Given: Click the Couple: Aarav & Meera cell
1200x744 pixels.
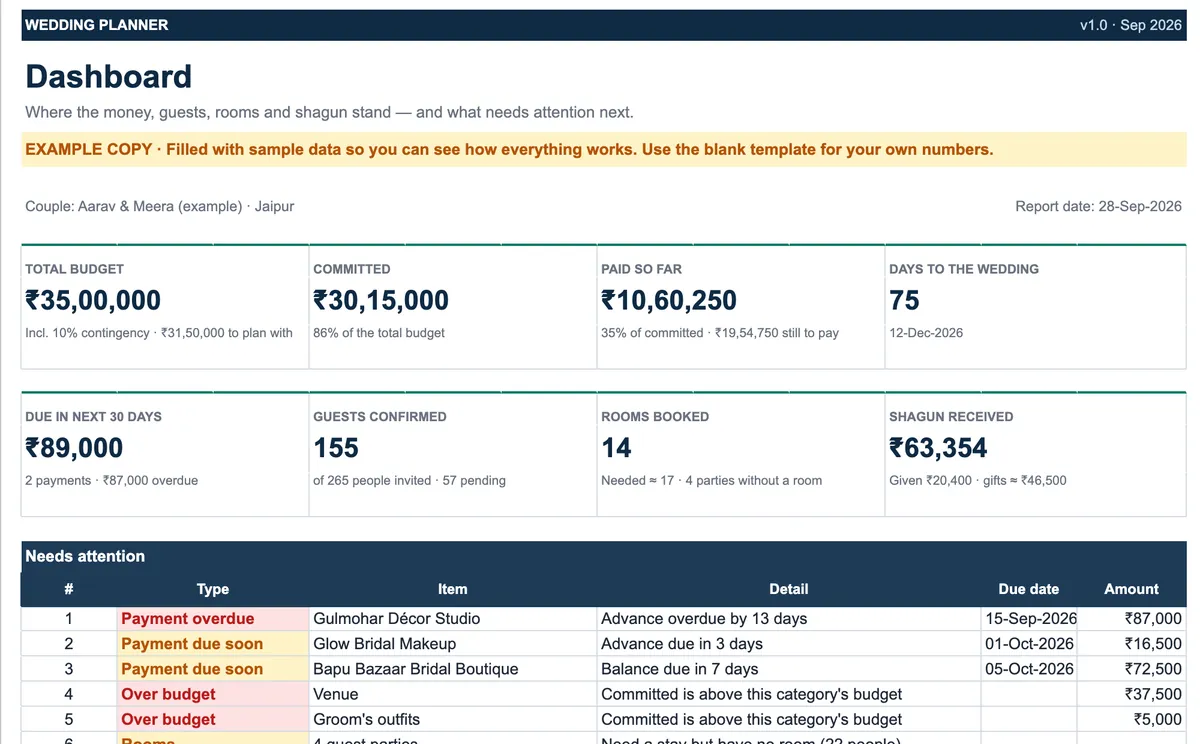Looking at the screenshot, I should 160,206.
